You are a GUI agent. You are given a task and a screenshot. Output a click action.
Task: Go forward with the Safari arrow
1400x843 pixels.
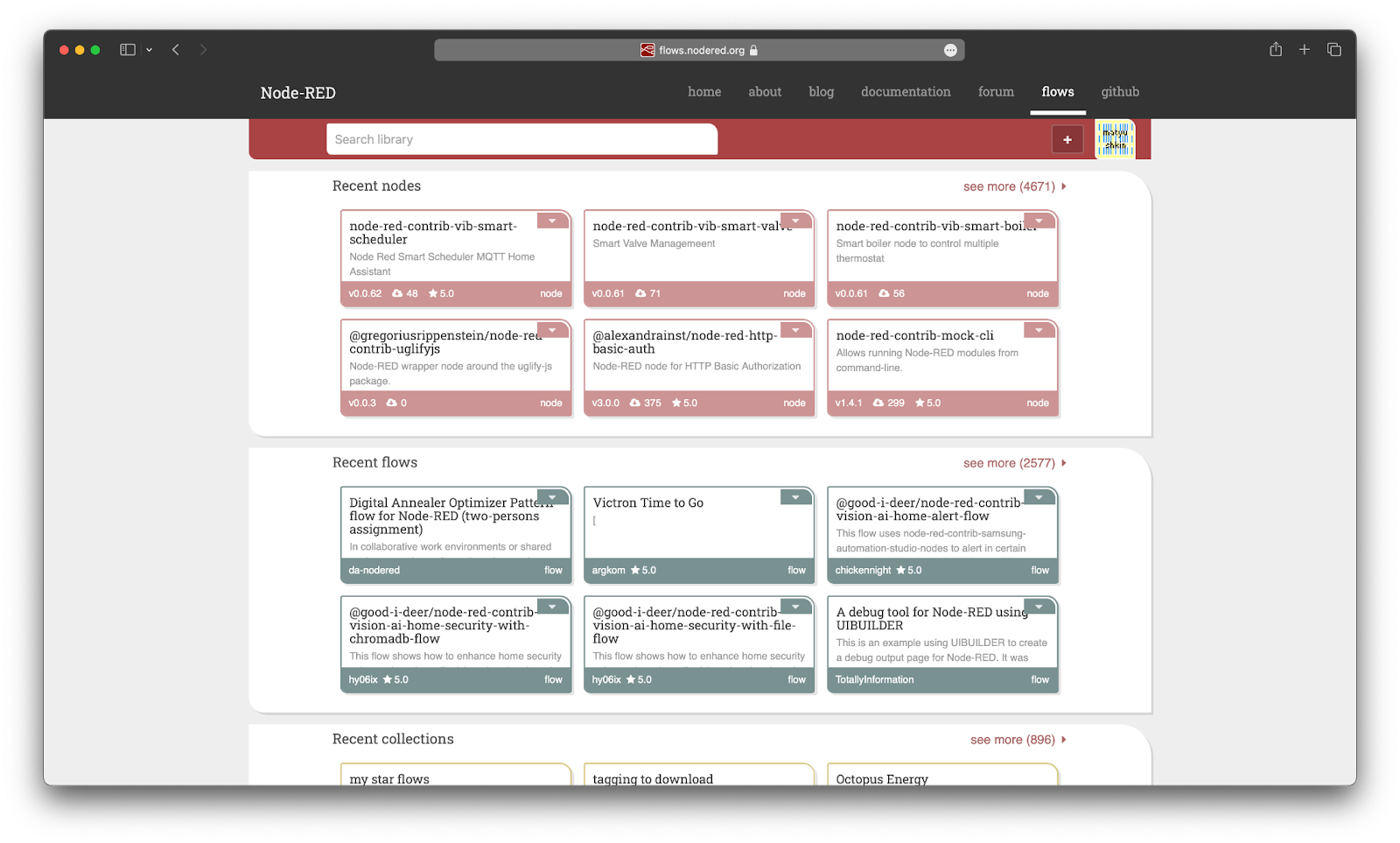coord(203,50)
